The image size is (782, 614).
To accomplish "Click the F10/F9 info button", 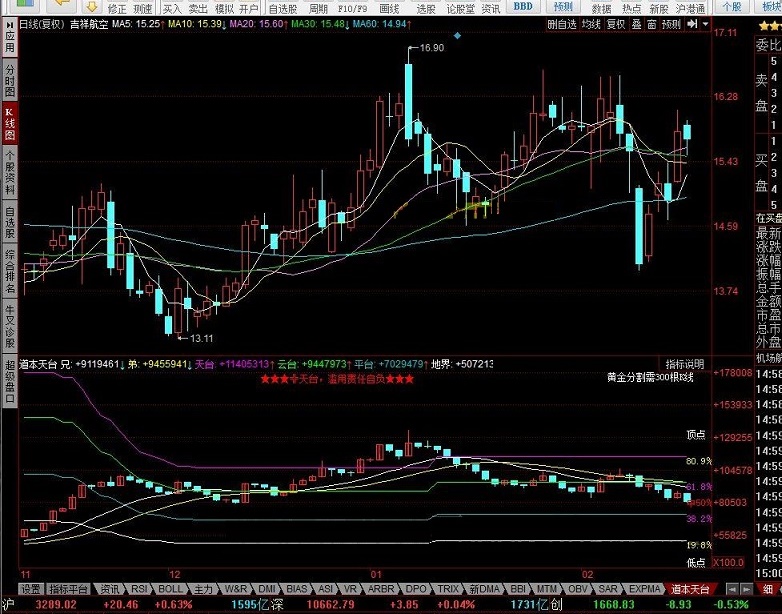I will (352, 8).
